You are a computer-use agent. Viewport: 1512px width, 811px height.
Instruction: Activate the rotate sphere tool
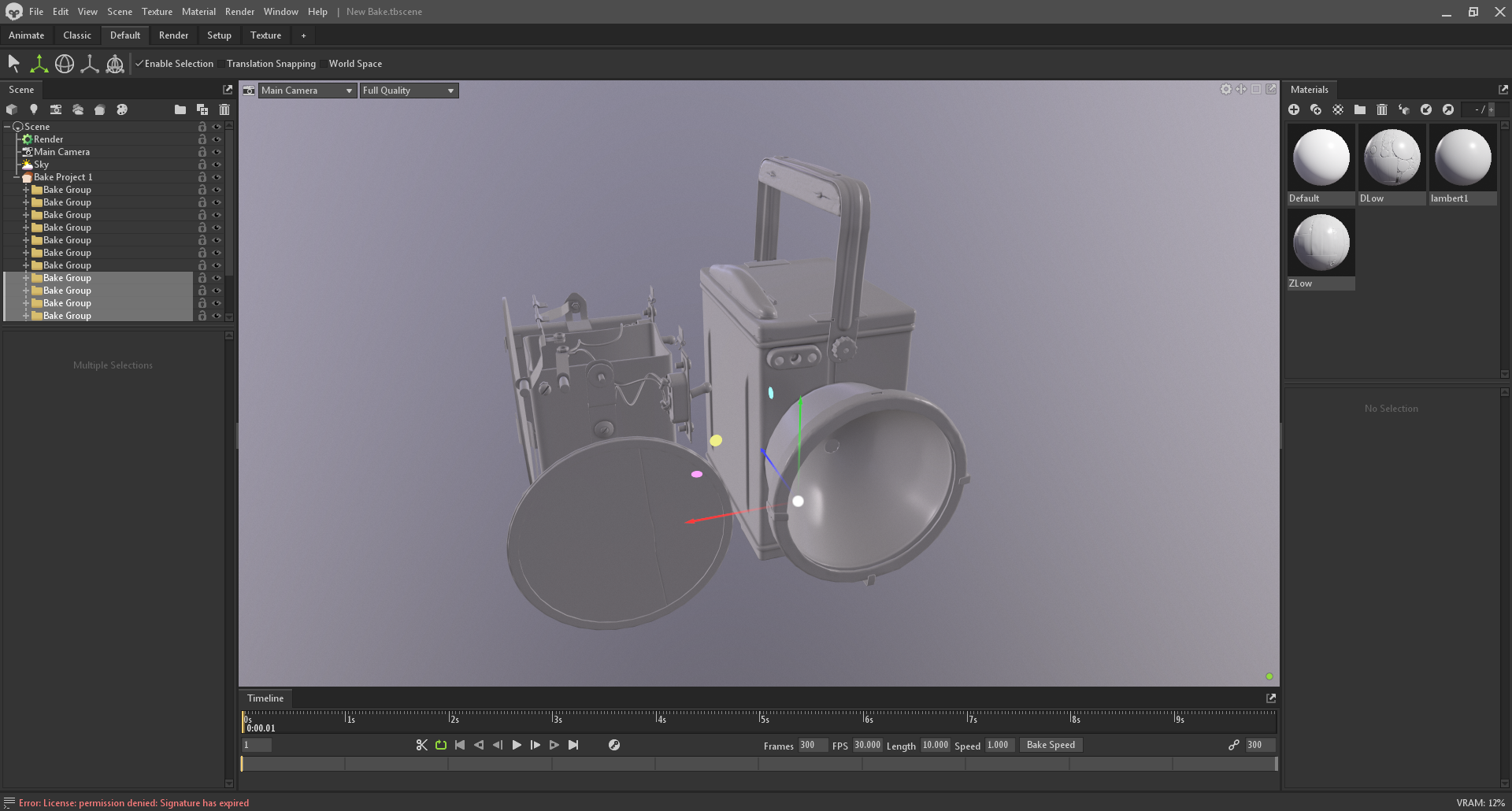[65, 64]
